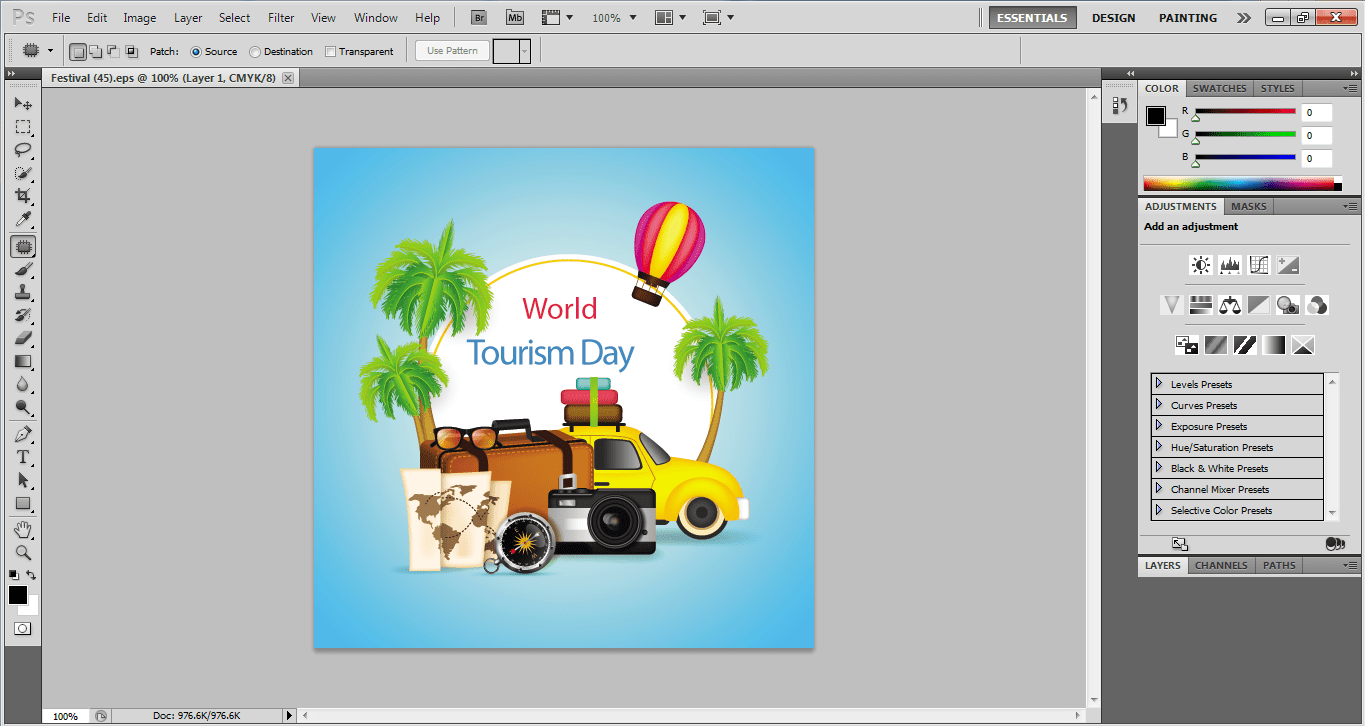Select the Horizontal Type tool

22,457
